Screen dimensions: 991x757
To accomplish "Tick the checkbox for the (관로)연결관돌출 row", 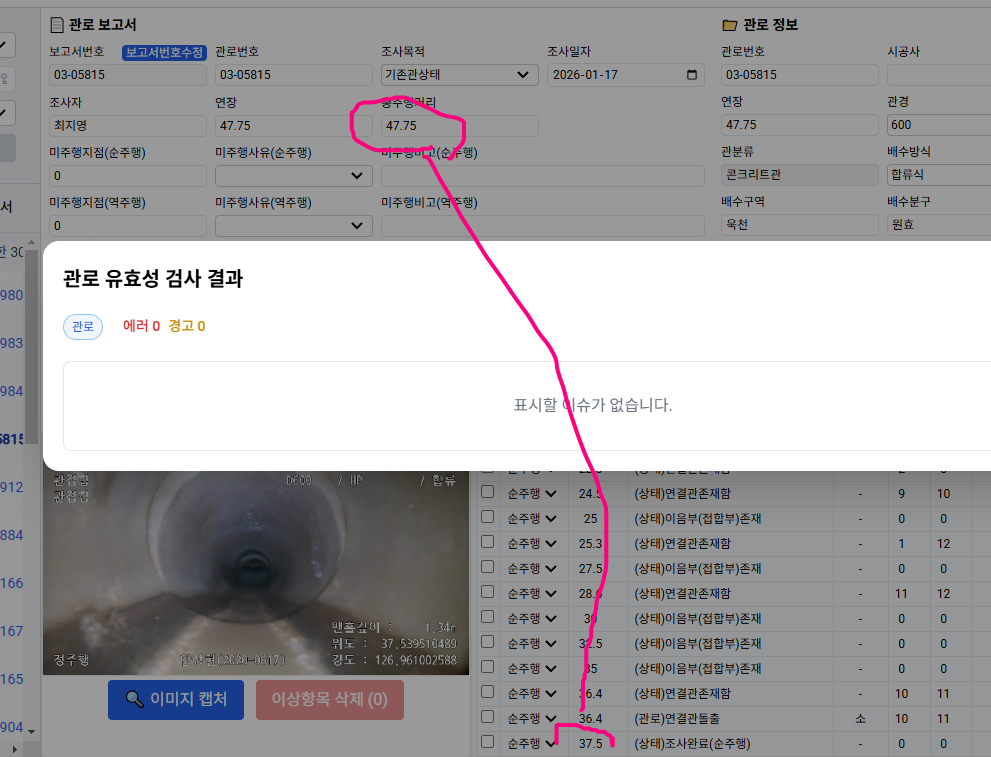I will tap(488, 717).
